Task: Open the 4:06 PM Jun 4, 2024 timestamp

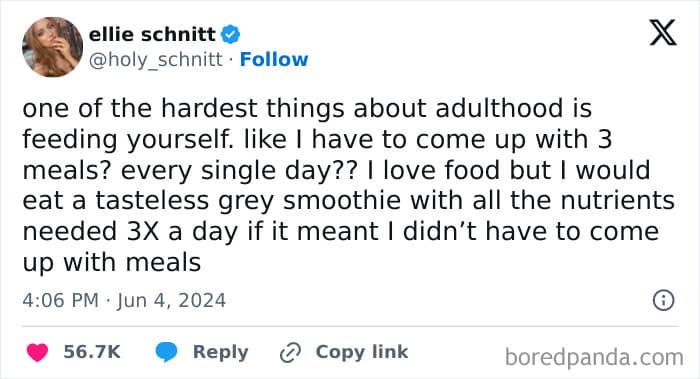Action: pyautogui.click(x=124, y=300)
